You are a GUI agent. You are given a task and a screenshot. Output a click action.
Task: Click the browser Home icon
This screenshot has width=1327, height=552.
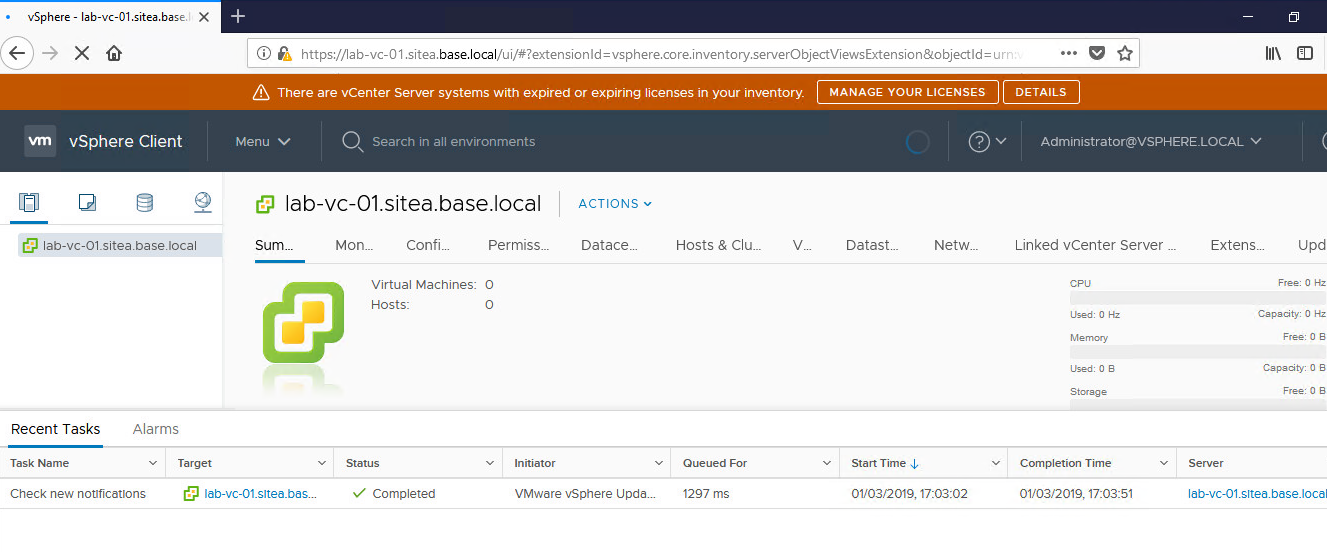click(115, 53)
